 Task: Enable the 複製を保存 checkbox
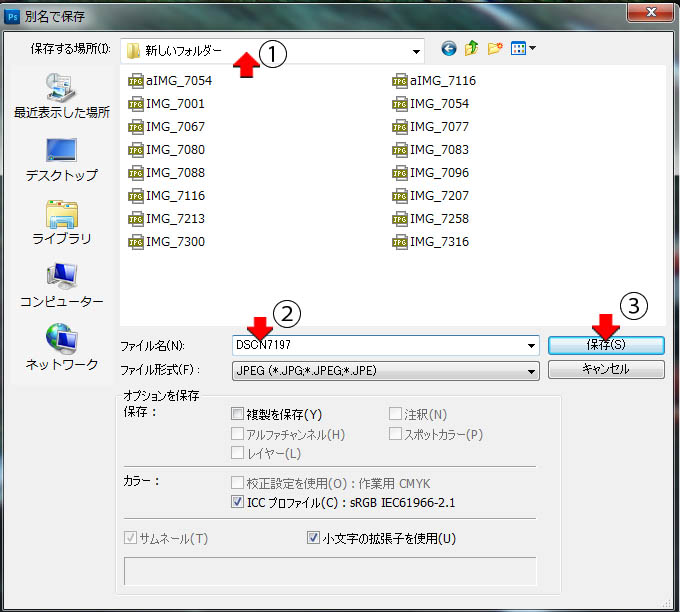[x=238, y=414]
